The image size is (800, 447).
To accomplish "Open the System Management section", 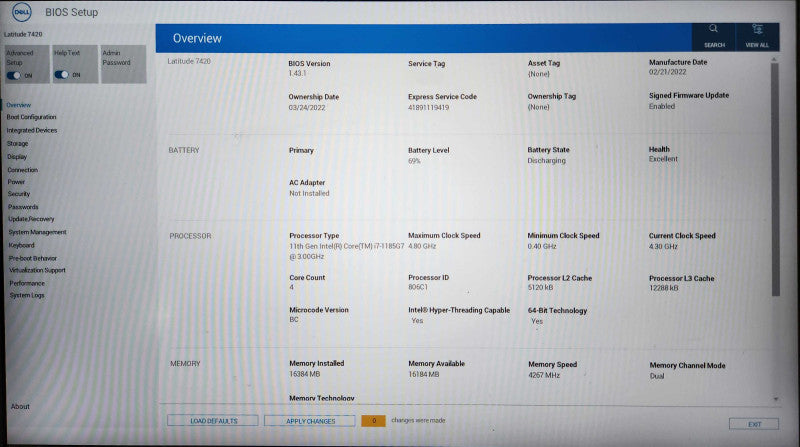I will click(38, 232).
